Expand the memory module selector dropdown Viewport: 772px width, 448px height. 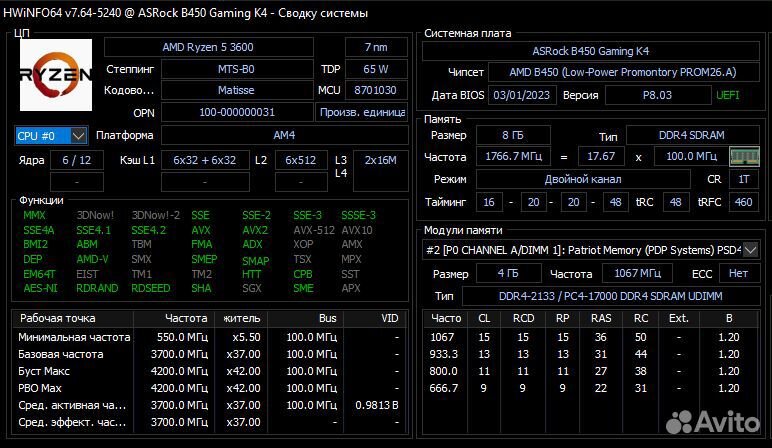[x=750, y=250]
